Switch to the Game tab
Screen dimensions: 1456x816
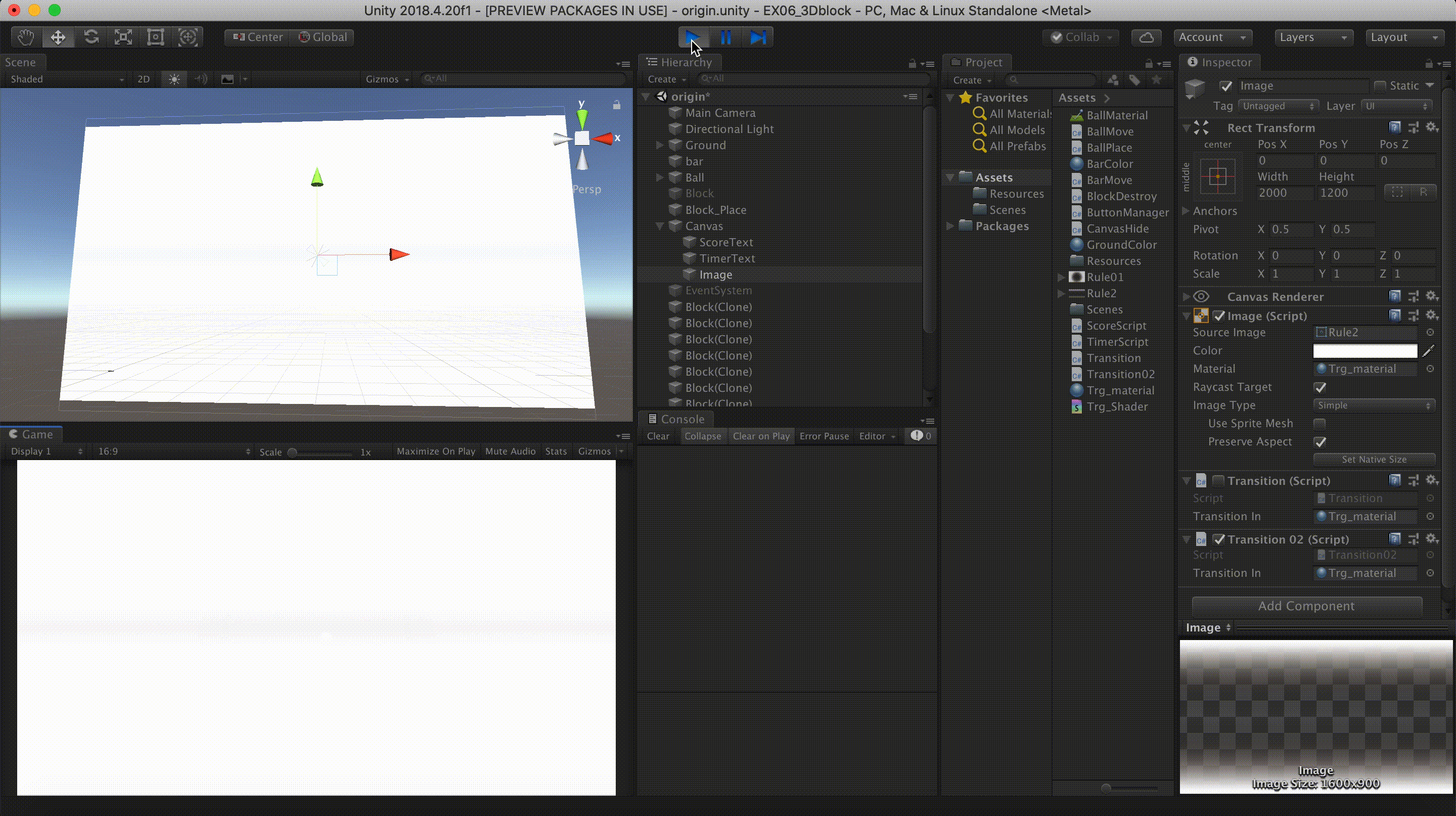coord(31,434)
